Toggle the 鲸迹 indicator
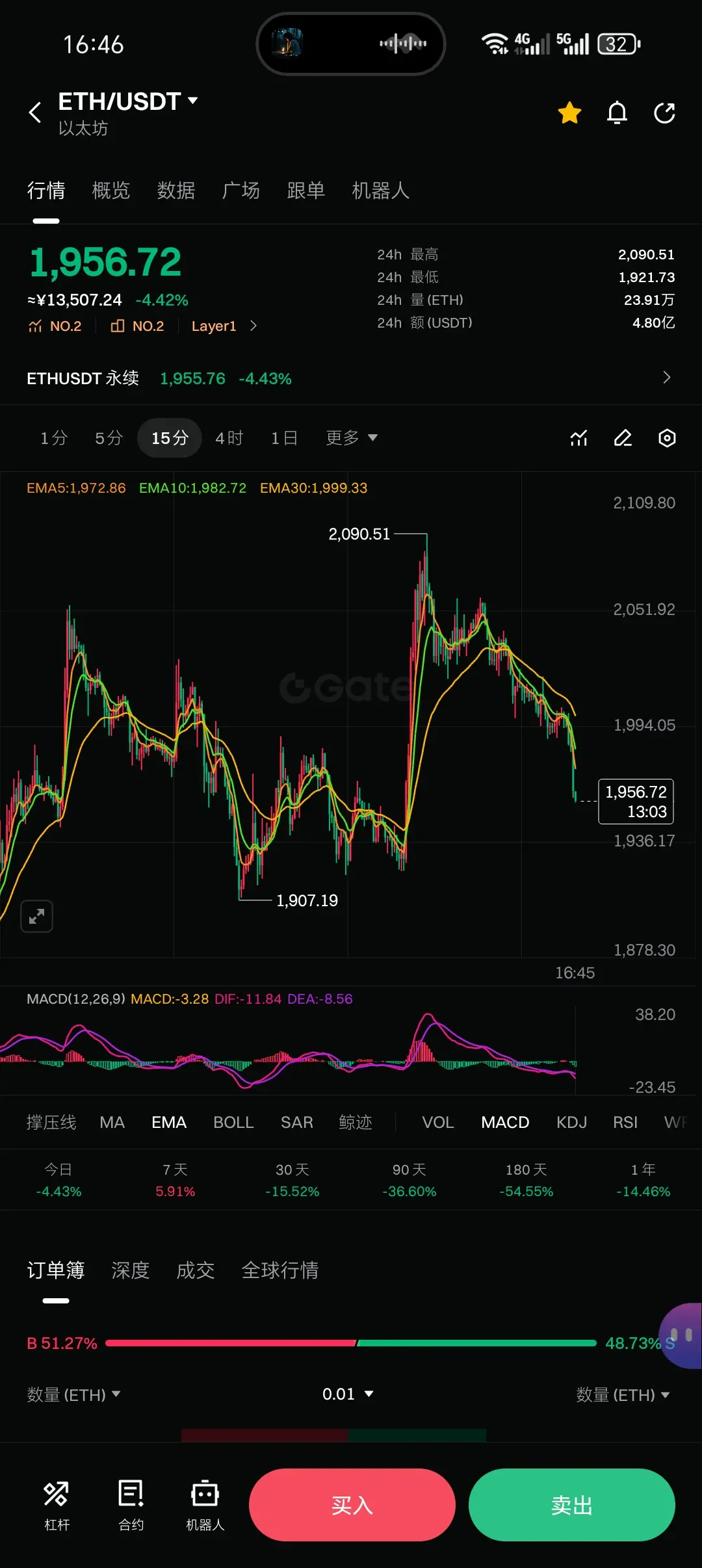This screenshot has width=702, height=1568. 356,1122
